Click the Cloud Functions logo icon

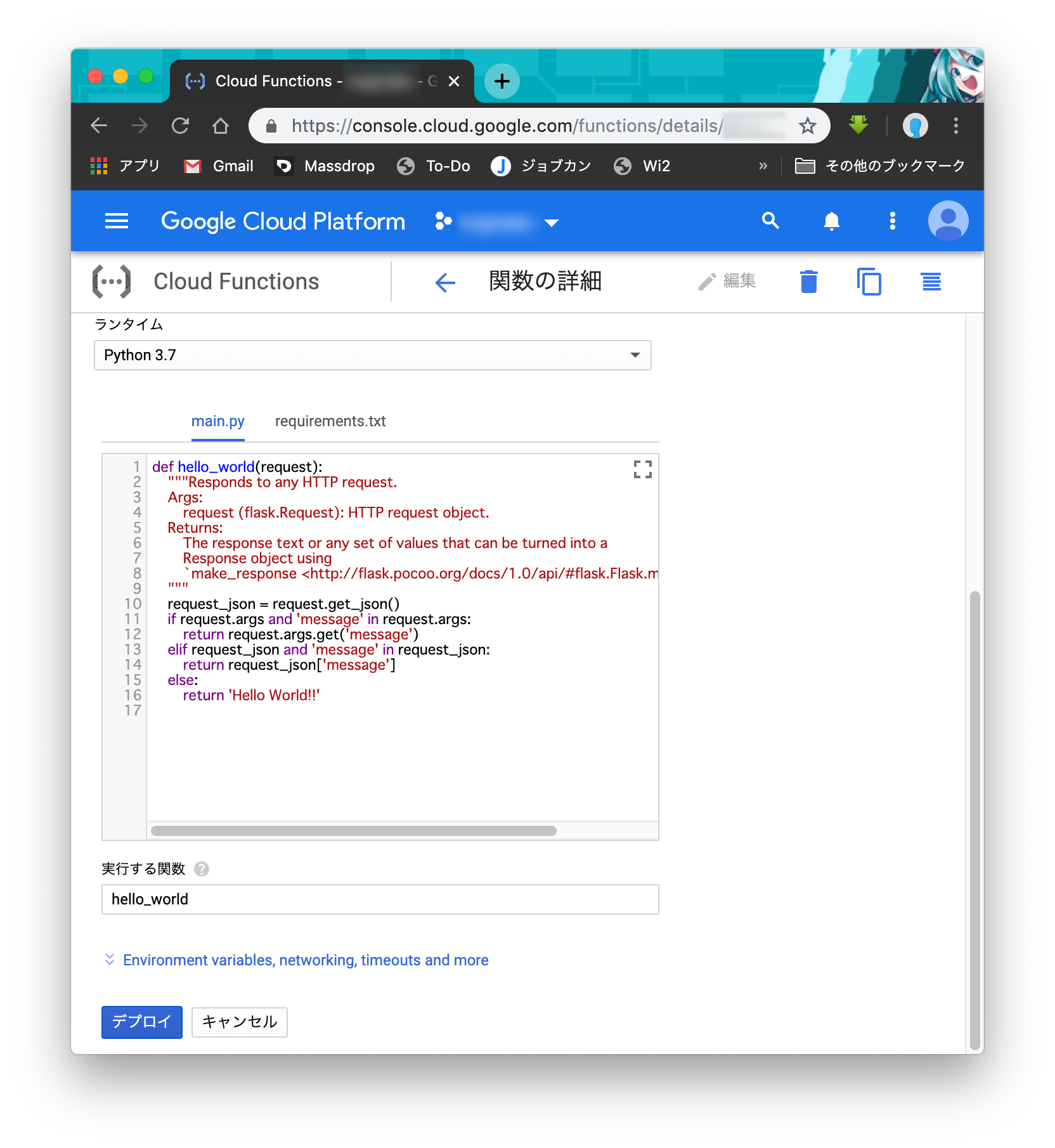pos(112,281)
